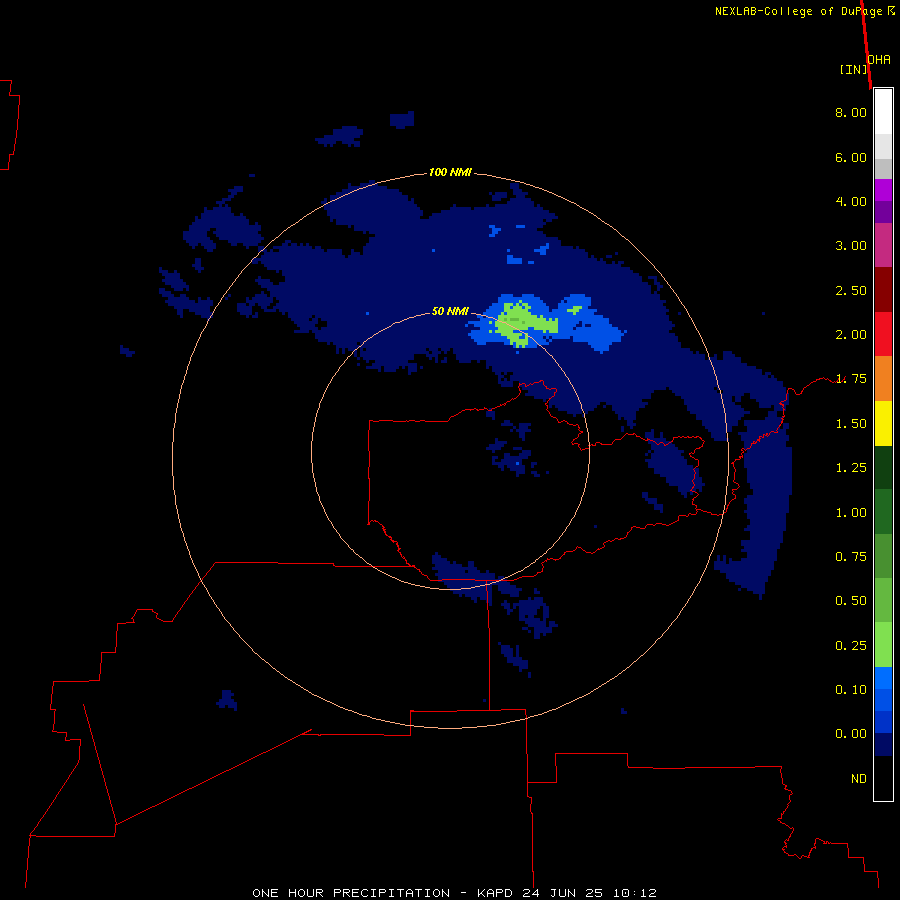
Task: Select the yellow 1.50 legend swatch
Action: click(883, 424)
